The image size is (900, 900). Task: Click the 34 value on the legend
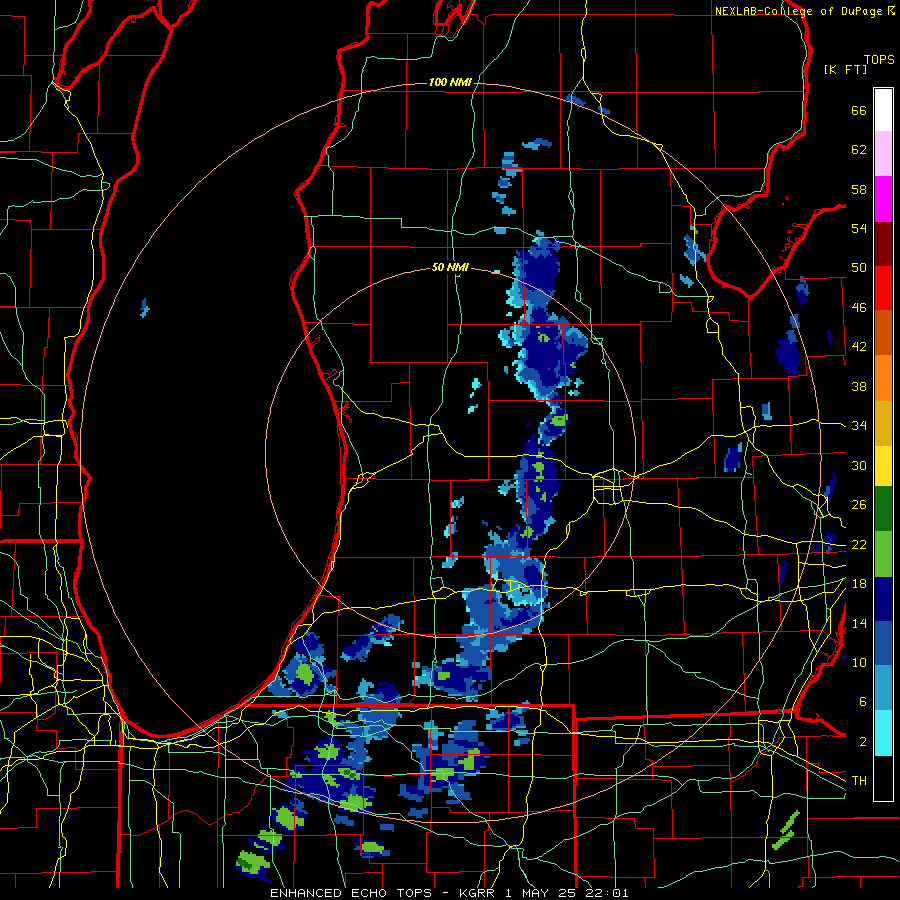click(x=859, y=426)
